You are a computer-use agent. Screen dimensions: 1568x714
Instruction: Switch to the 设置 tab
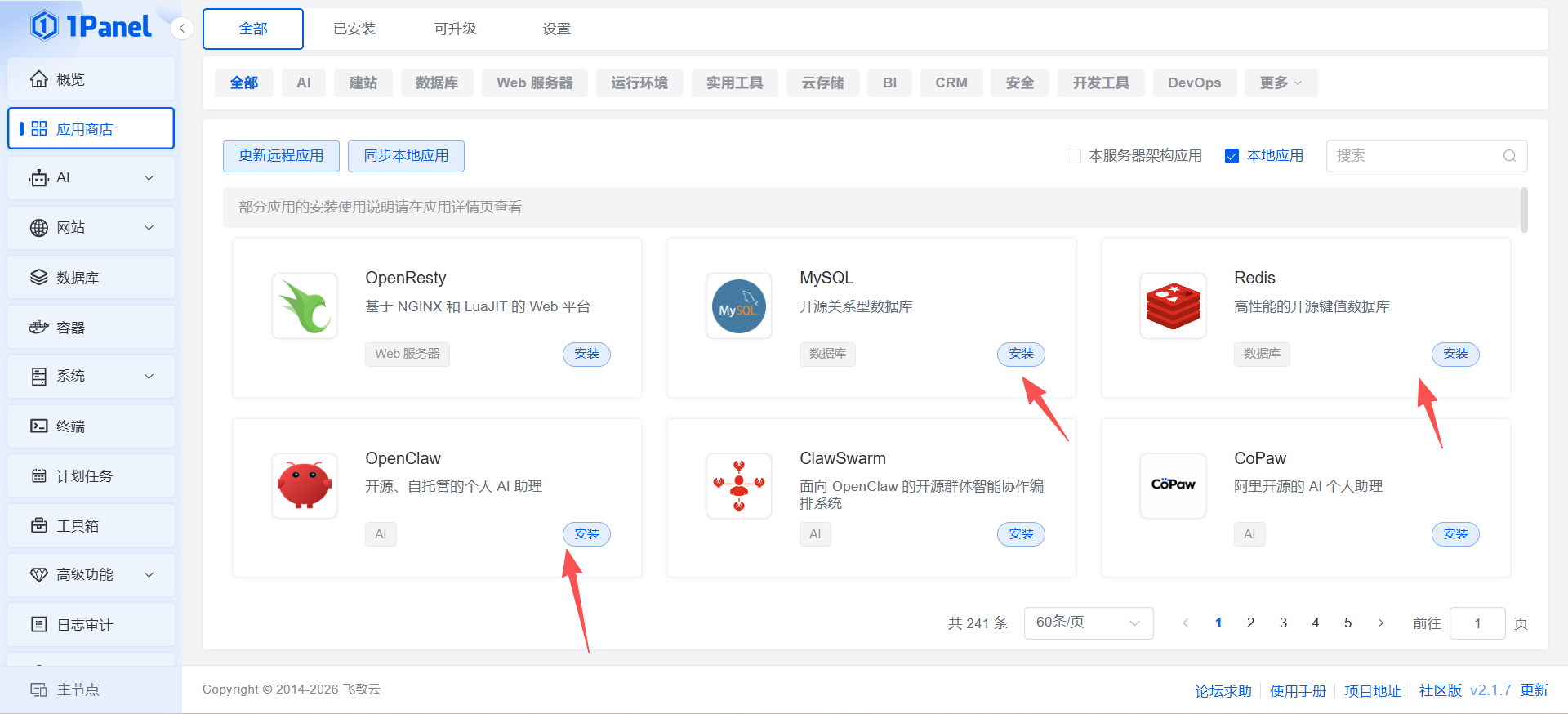[x=557, y=29]
